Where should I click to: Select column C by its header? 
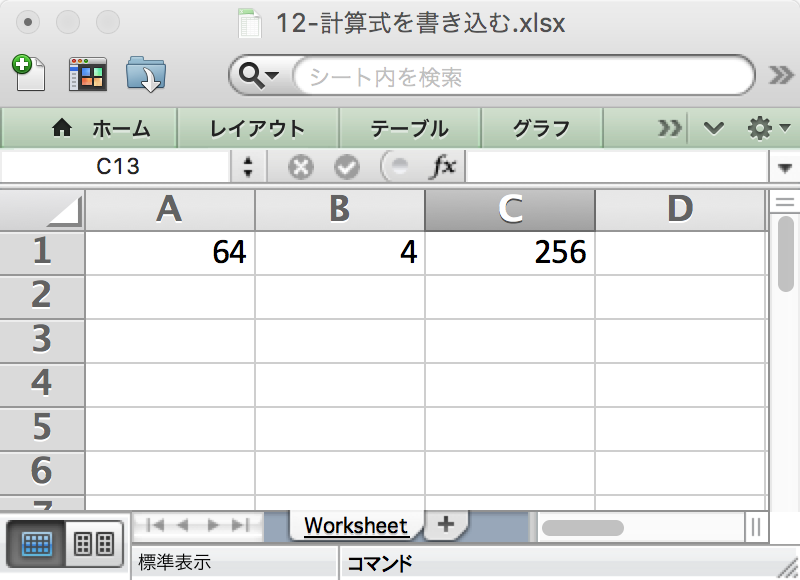click(510, 210)
